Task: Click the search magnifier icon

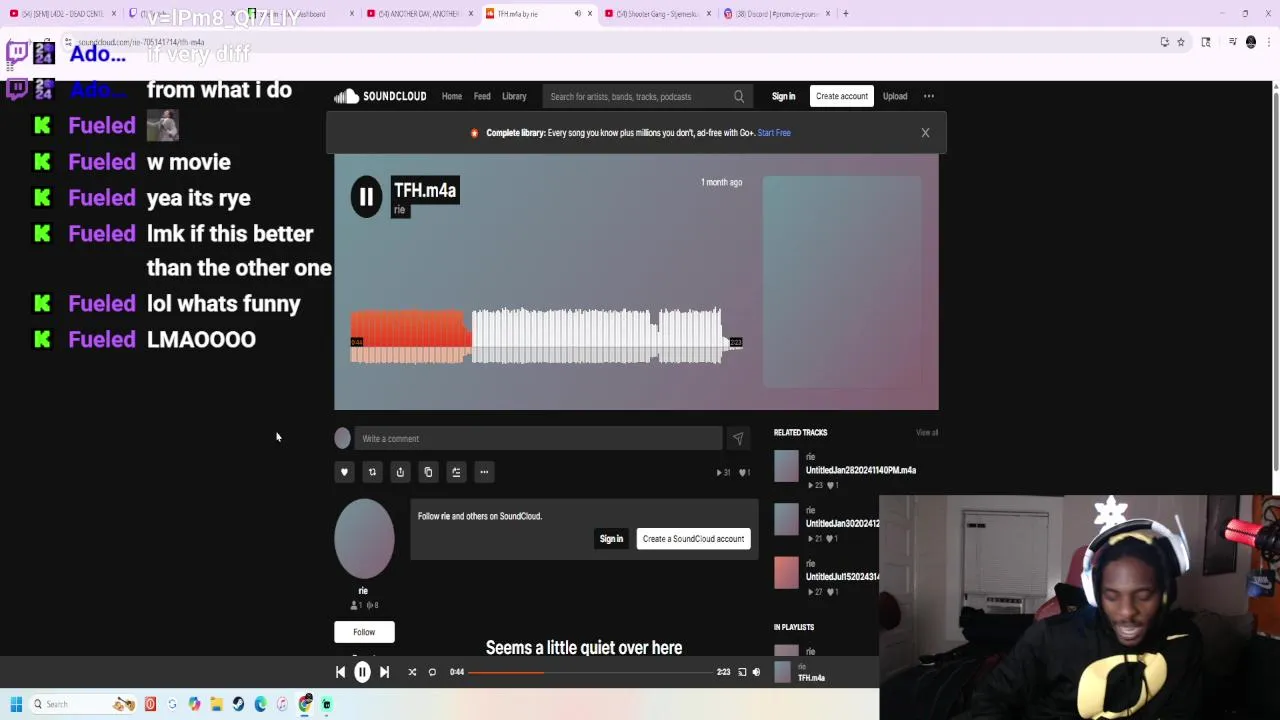Action: coord(739,96)
